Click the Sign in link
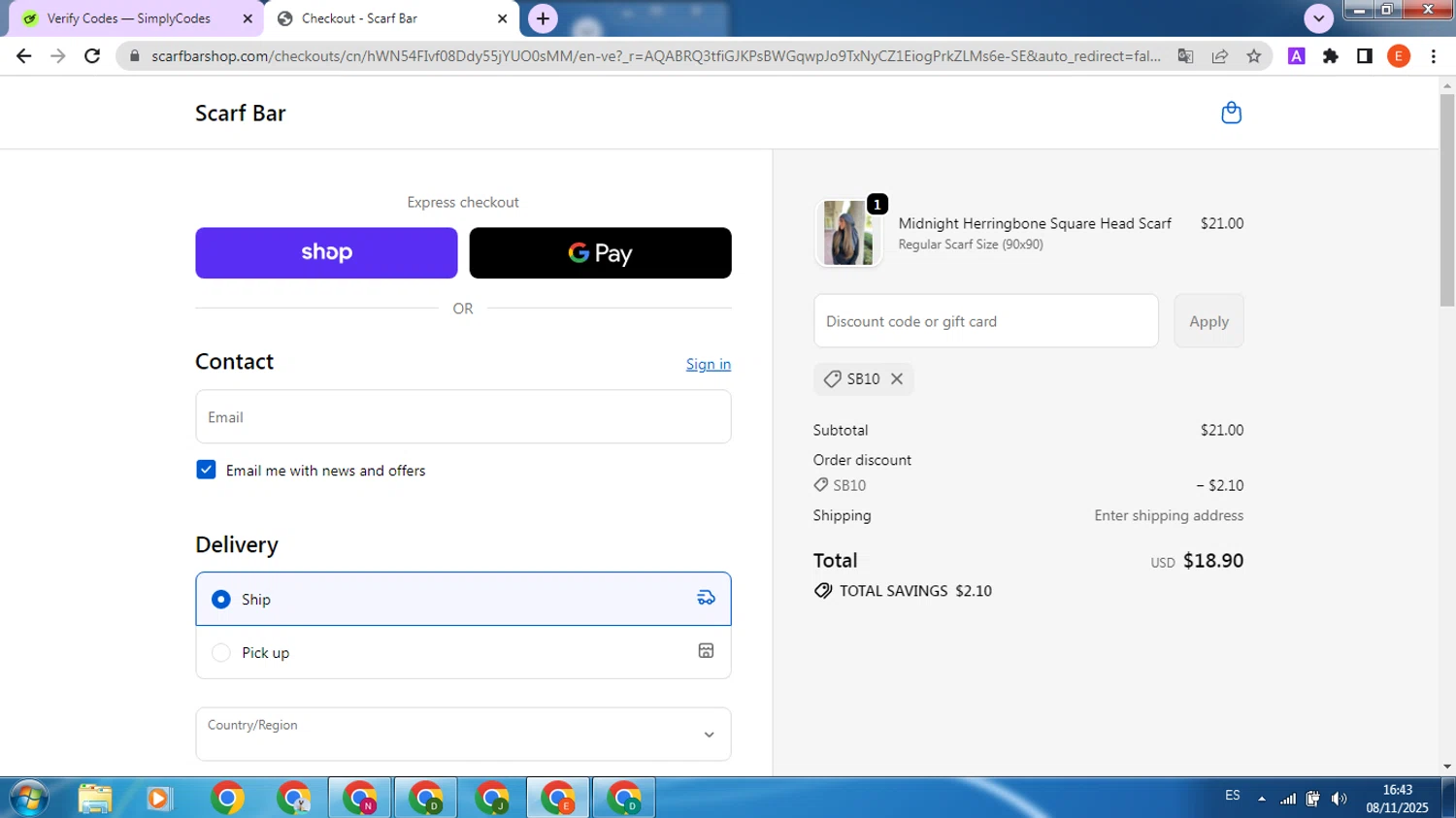The width and height of the screenshot is (1456, 818). 709,364
